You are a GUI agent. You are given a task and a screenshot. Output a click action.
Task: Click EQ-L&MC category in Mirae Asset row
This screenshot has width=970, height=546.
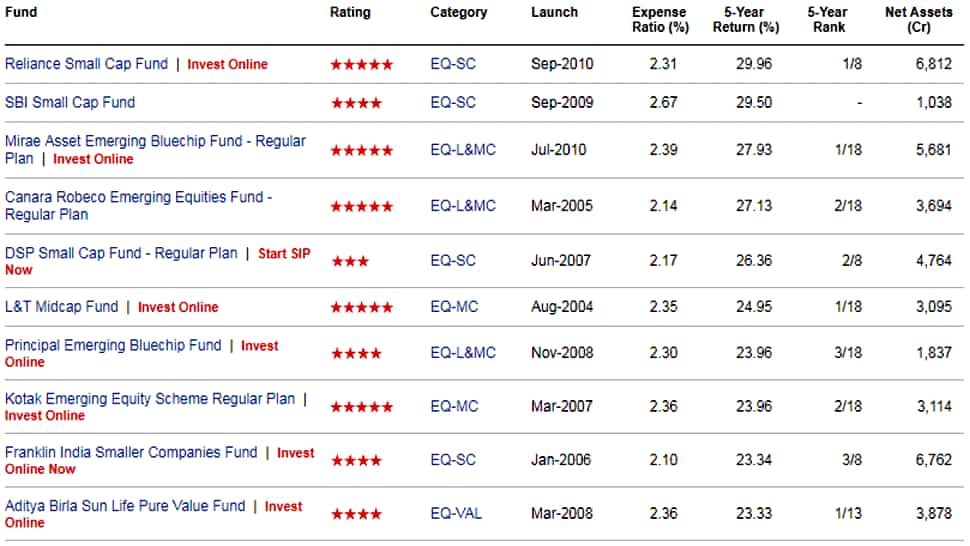tap(463, 150)
